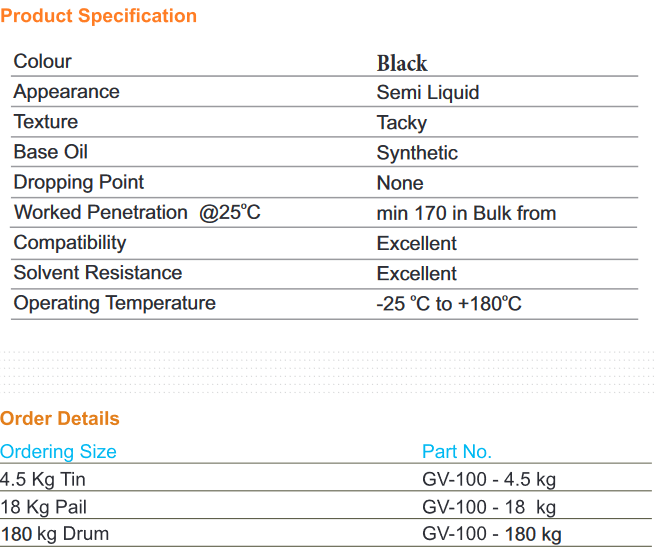Screen dimensions: 656x555
Task: Click the Ordering Size column header
Action: (58, 452)
